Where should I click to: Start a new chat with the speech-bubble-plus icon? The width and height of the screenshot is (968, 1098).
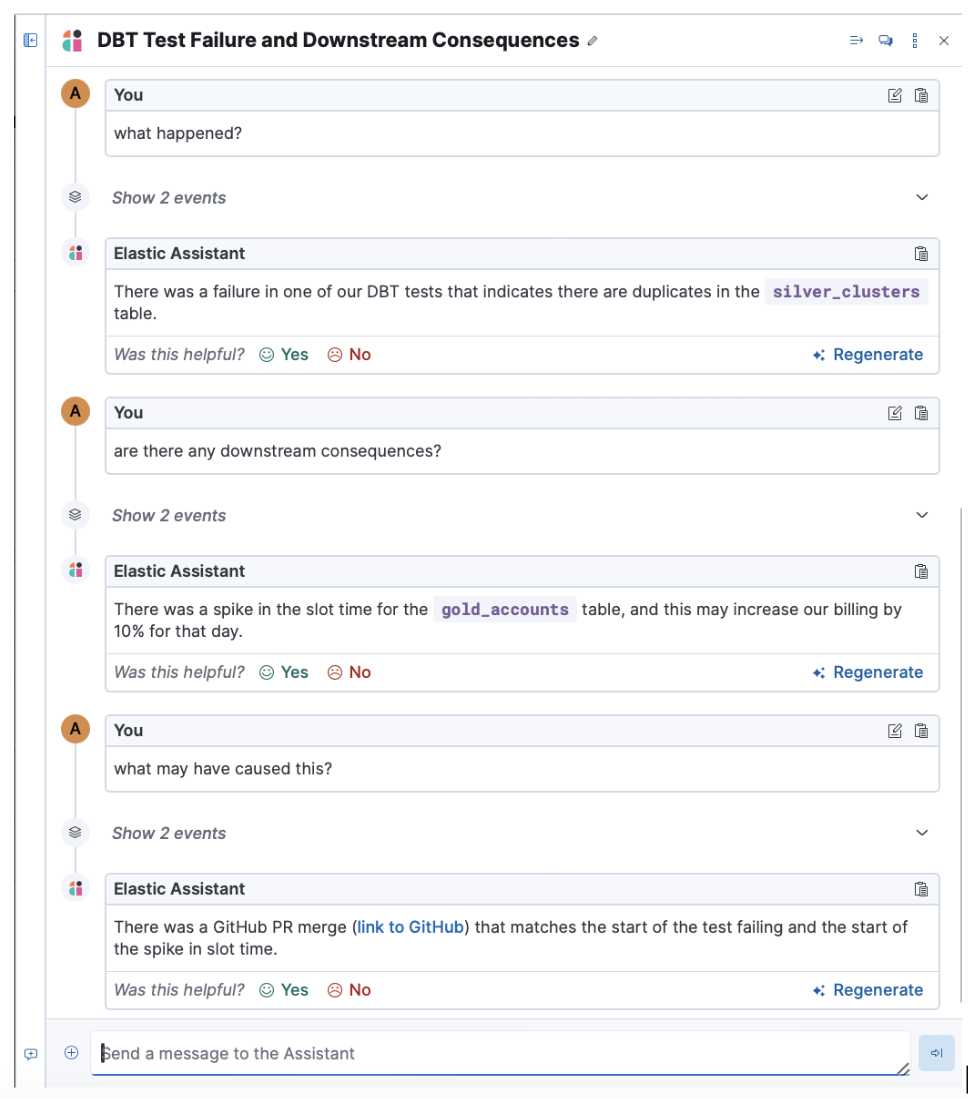(x=884, y=40)
